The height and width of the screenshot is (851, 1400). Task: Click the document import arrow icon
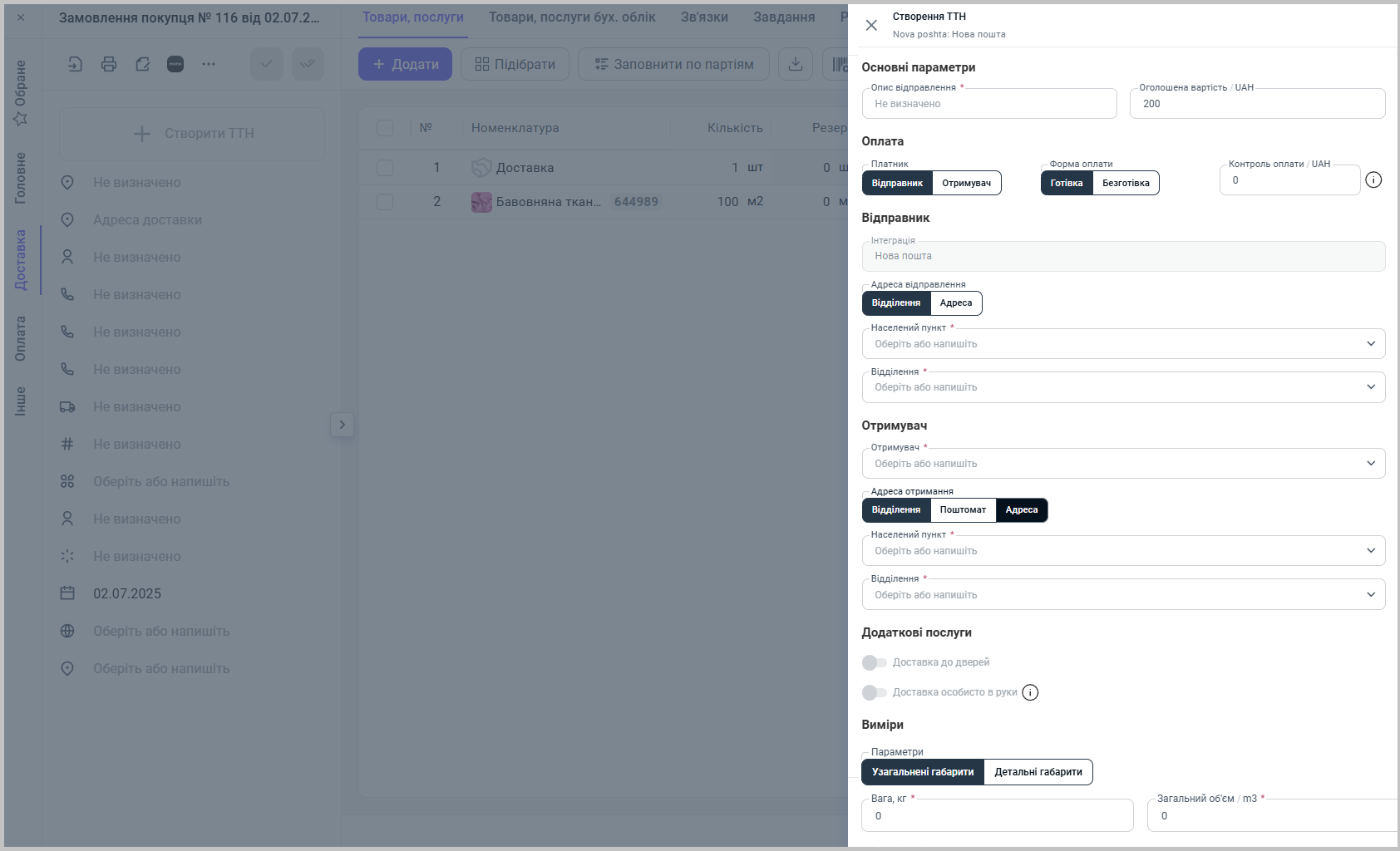click(76, 64)
